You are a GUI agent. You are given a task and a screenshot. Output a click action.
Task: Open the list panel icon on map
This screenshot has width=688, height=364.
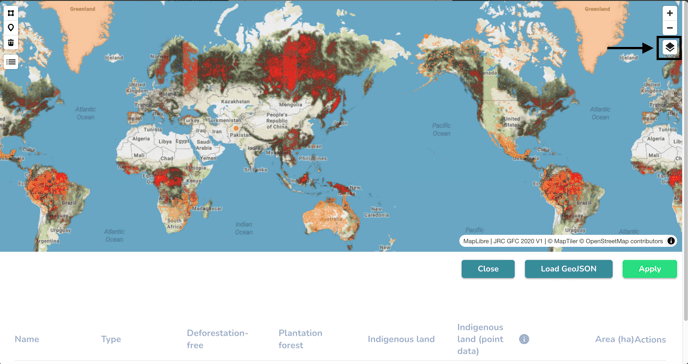click(11, 62)
